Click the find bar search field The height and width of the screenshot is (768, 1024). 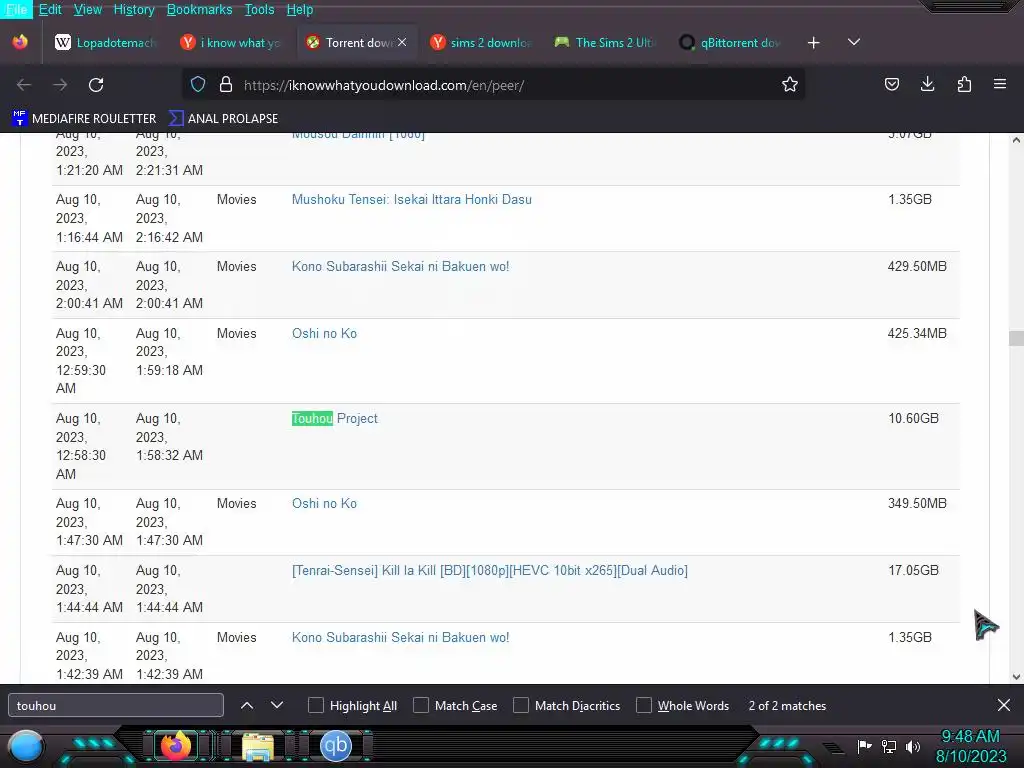point(116,705)
